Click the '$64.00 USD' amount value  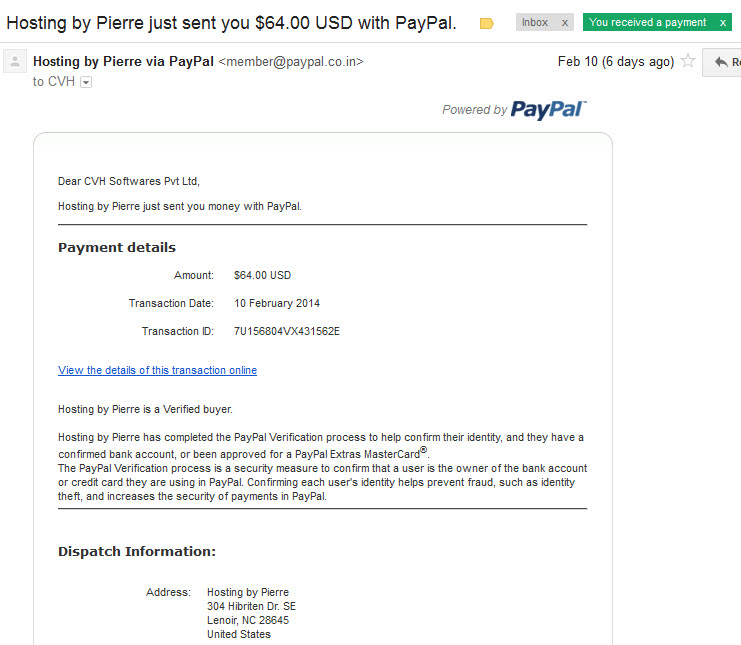(x=262, y=275)
